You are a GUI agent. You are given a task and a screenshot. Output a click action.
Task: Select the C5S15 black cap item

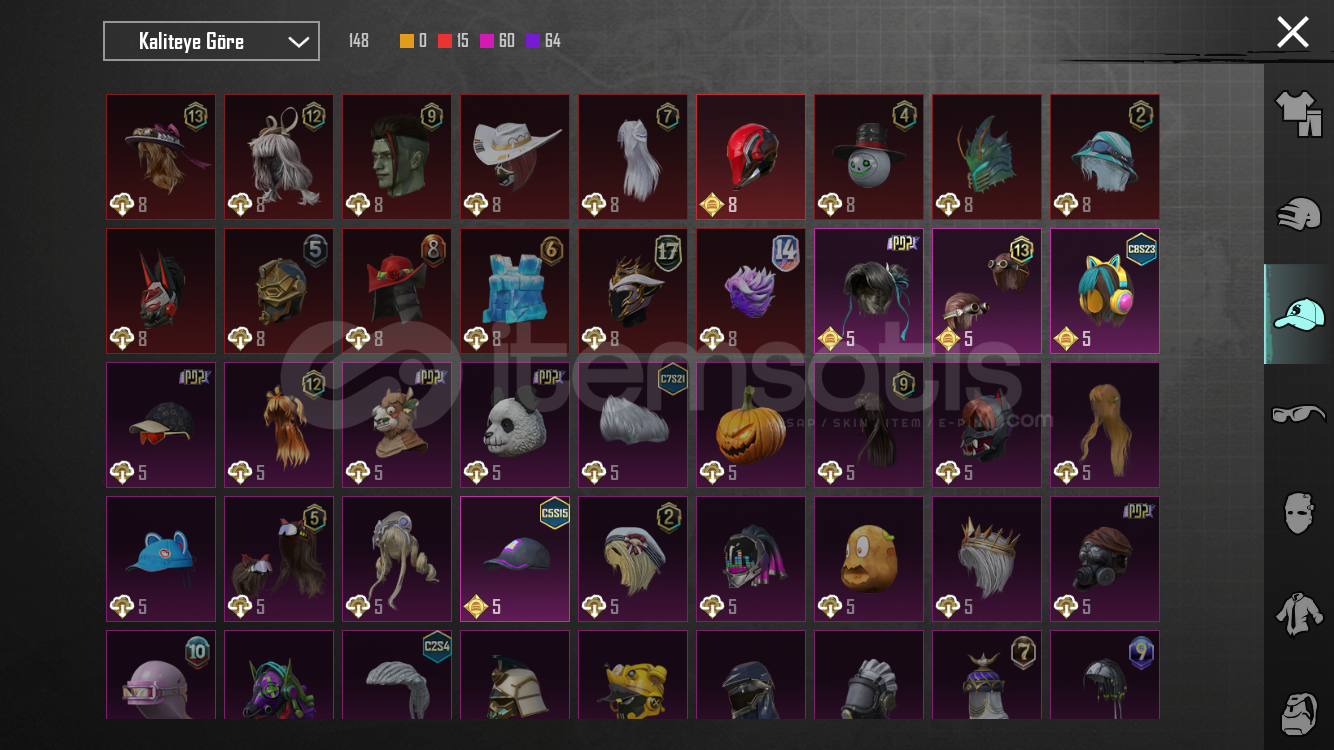515,559
